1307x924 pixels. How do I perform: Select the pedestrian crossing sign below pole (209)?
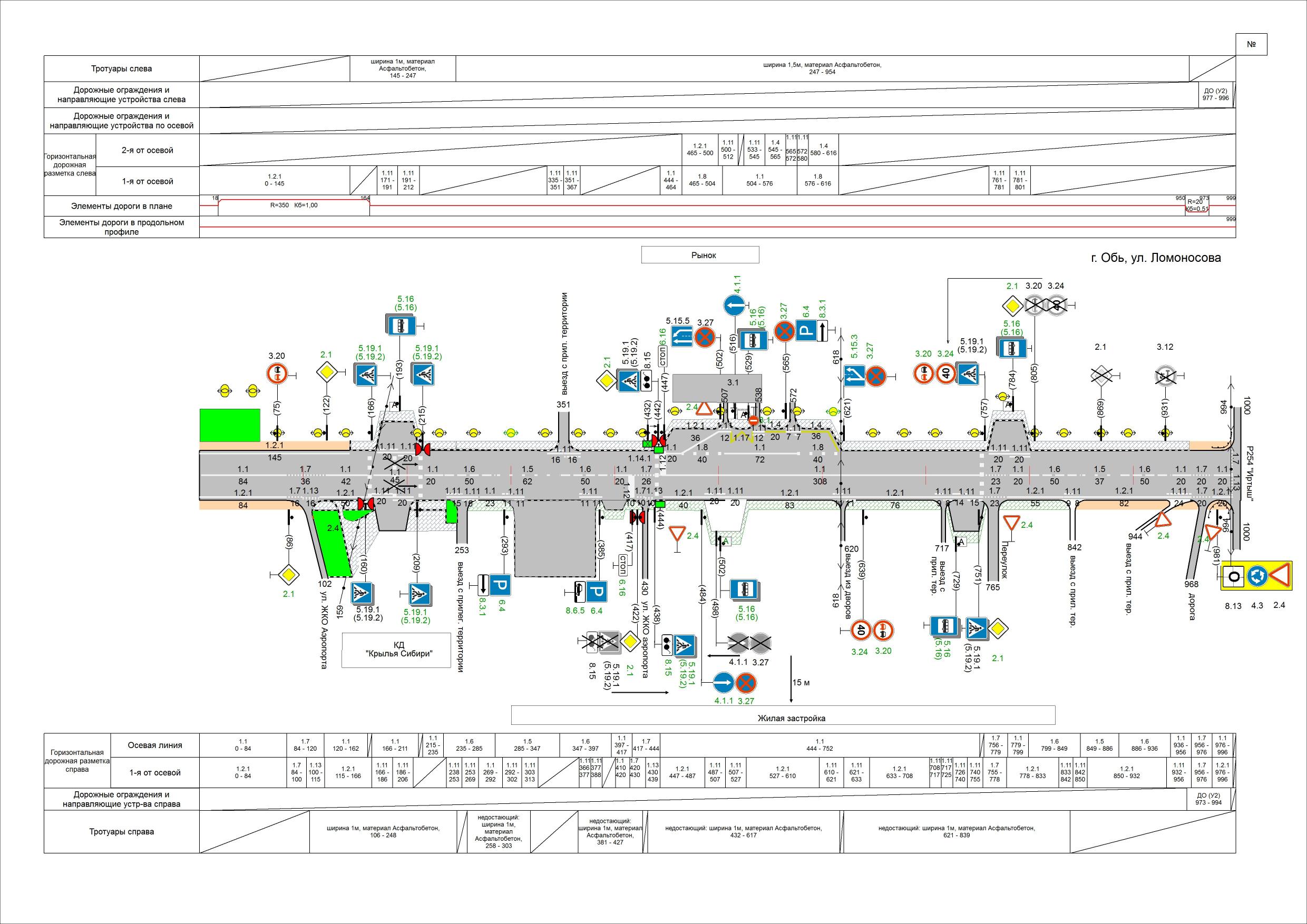point(420,595)
